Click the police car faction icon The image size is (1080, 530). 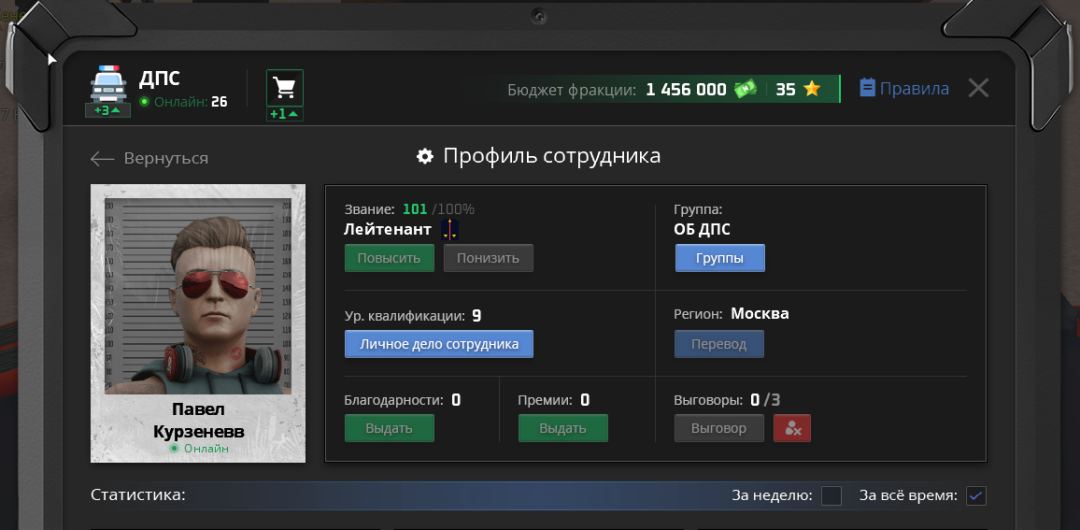[108, 84]
